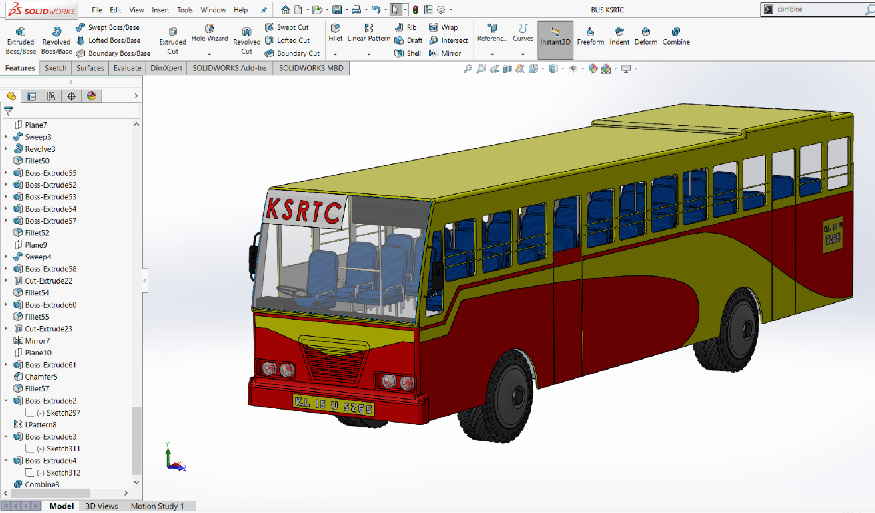Open the Insert menu
The width and height of the screenshot is (875, 513).
coord(160,10)
